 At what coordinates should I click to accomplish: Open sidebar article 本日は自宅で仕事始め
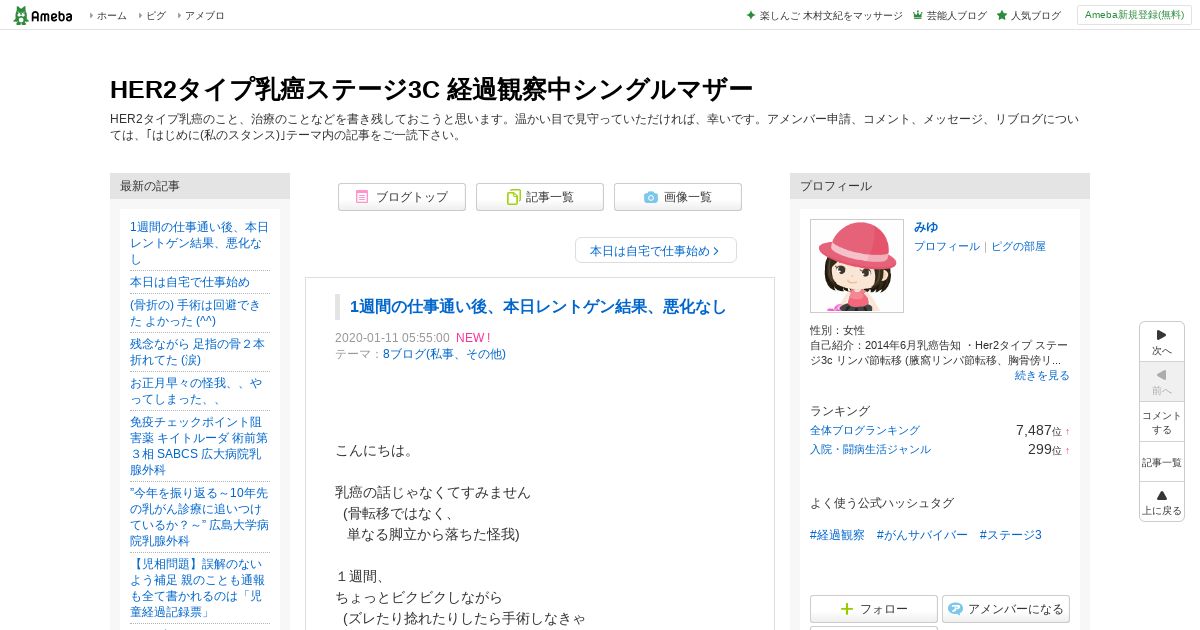click(x=190, y=282)
